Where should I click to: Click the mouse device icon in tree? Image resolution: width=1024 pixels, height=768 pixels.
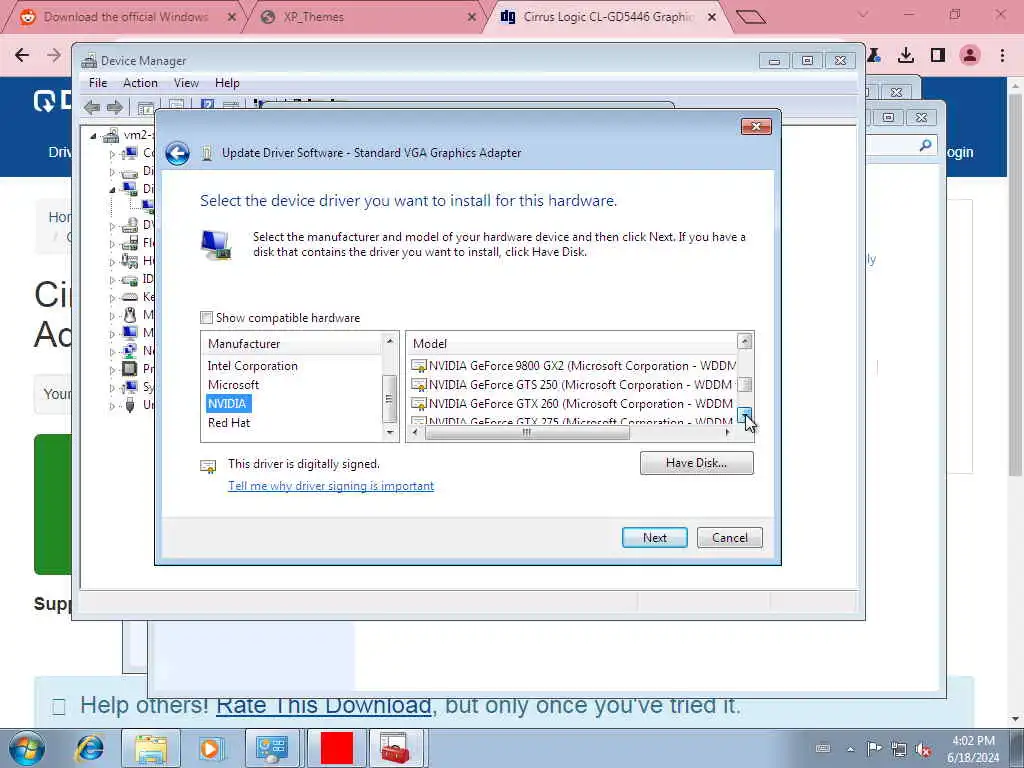[x=130, y=315]
